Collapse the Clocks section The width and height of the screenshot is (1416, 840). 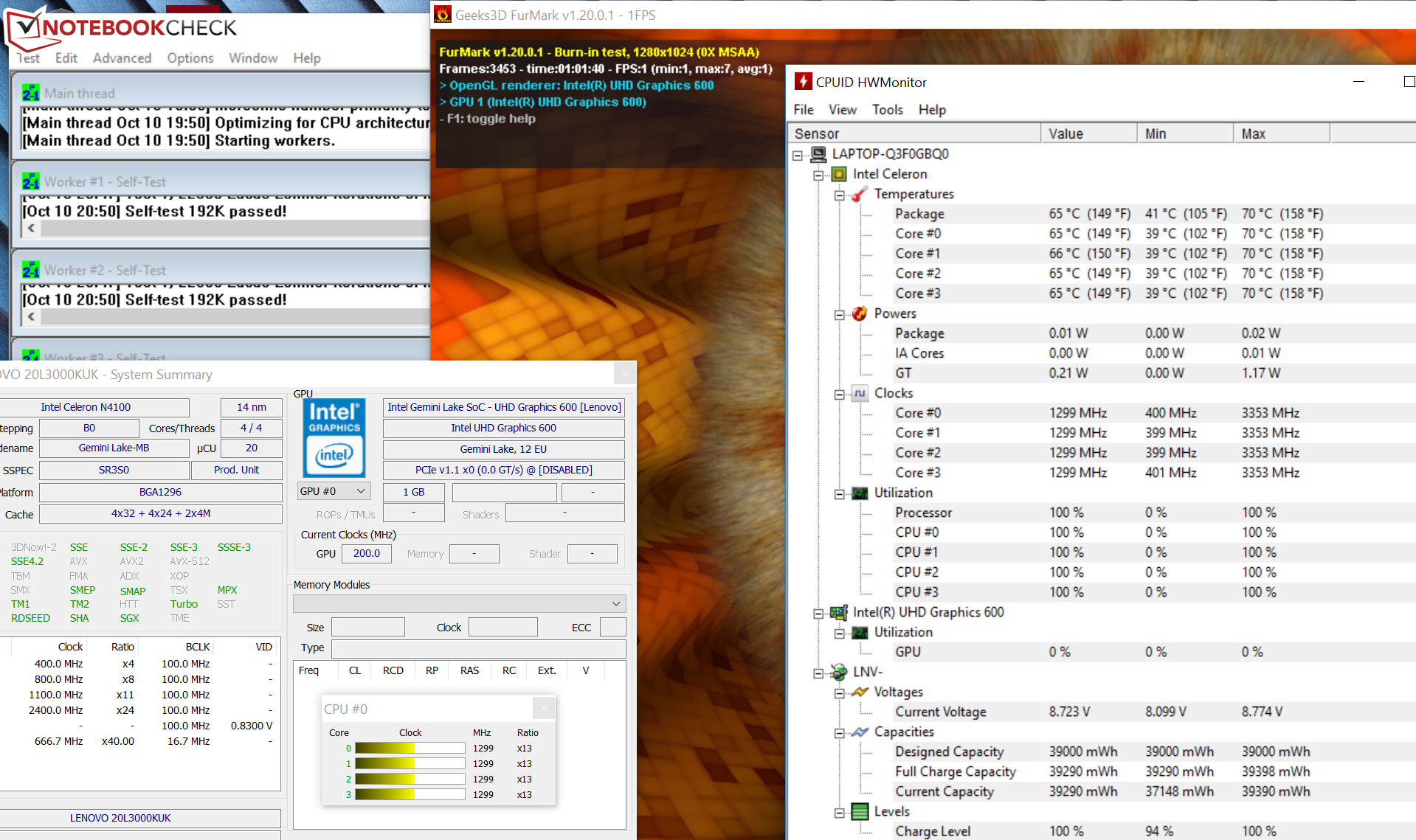point(839,395)
